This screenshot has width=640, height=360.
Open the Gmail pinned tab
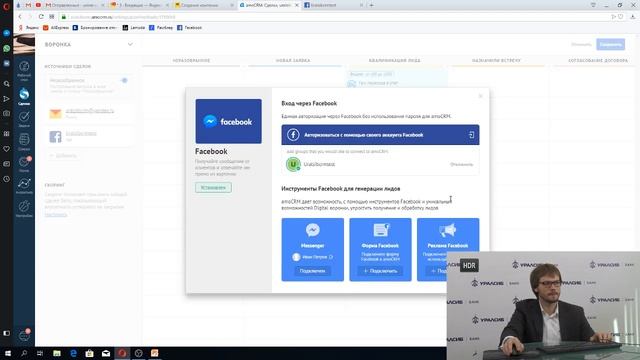pos(28,5)
